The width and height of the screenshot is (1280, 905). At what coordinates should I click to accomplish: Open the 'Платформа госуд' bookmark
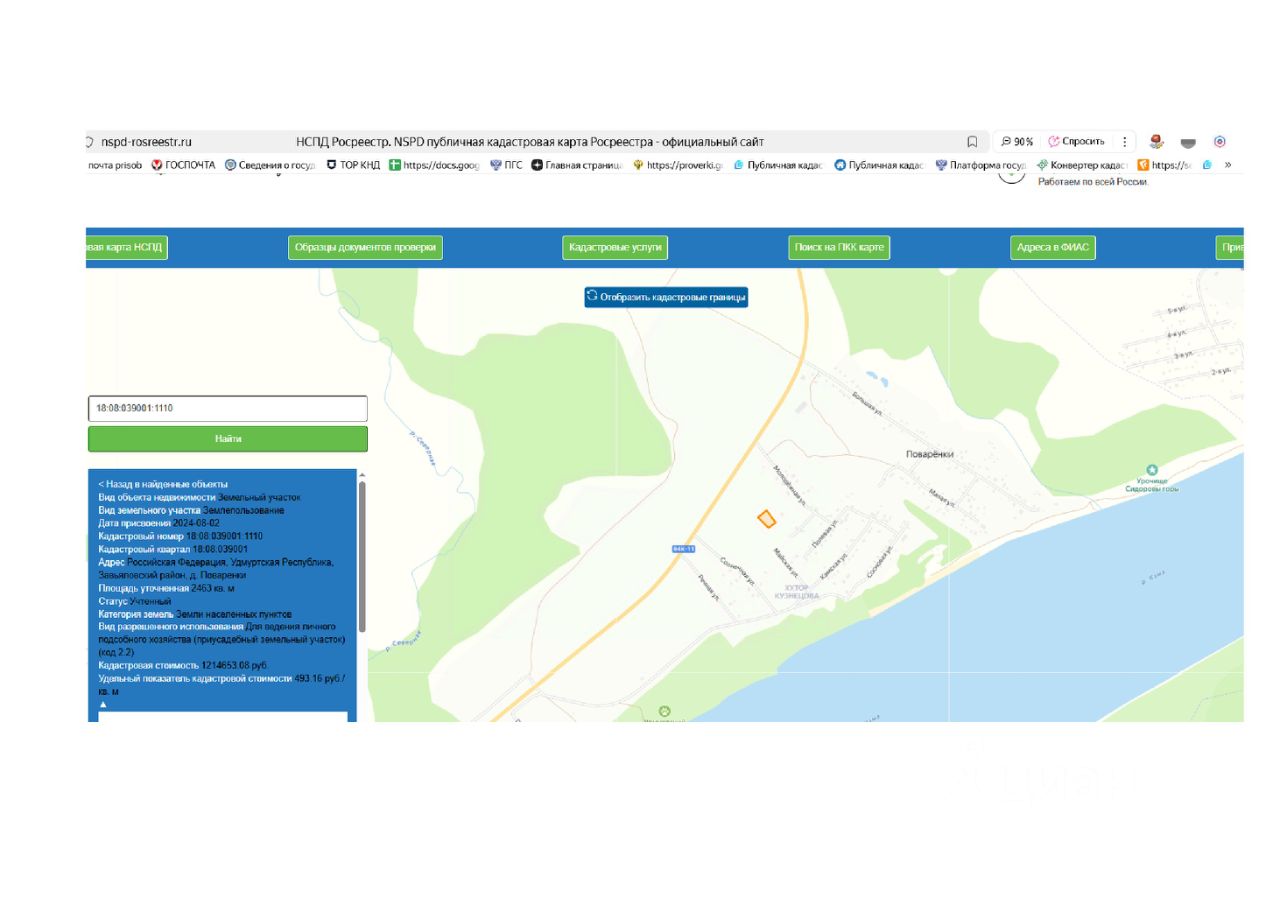click(x=980, y=165)
